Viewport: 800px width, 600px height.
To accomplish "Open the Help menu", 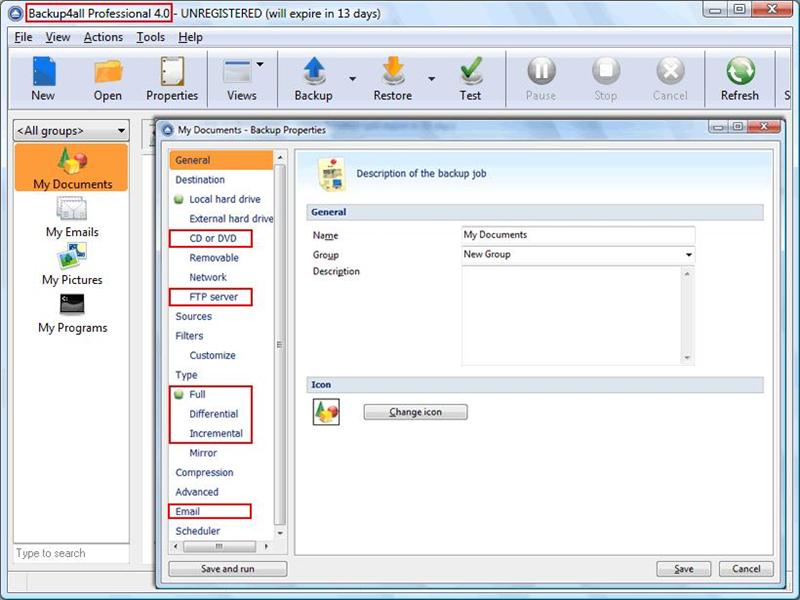I will tap(190, 37).
